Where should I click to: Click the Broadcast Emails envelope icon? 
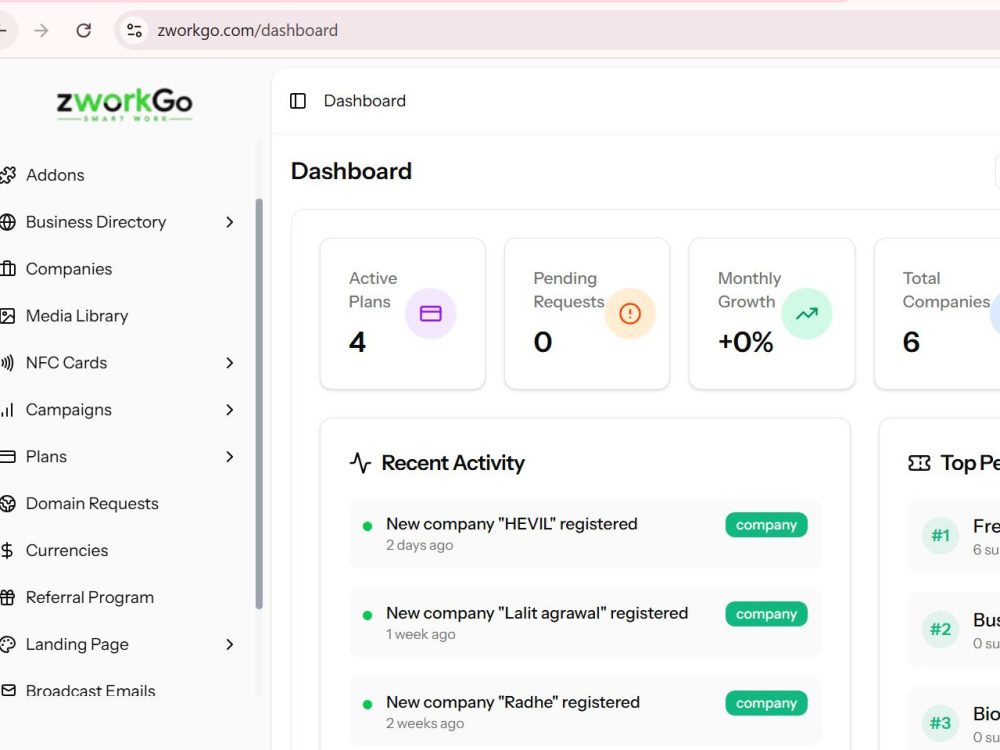8,691
